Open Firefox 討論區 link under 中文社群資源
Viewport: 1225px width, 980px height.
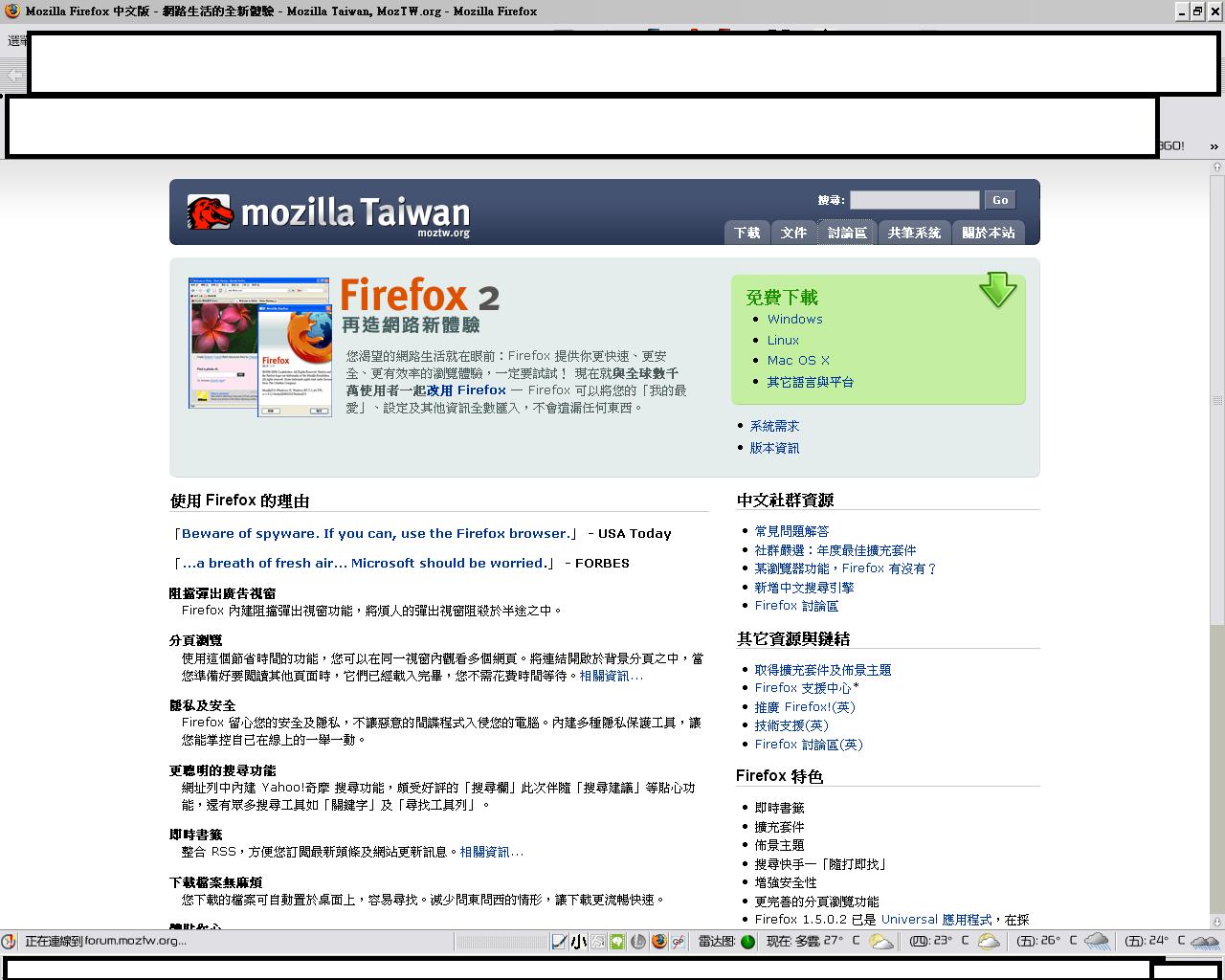tap(796, 606)
